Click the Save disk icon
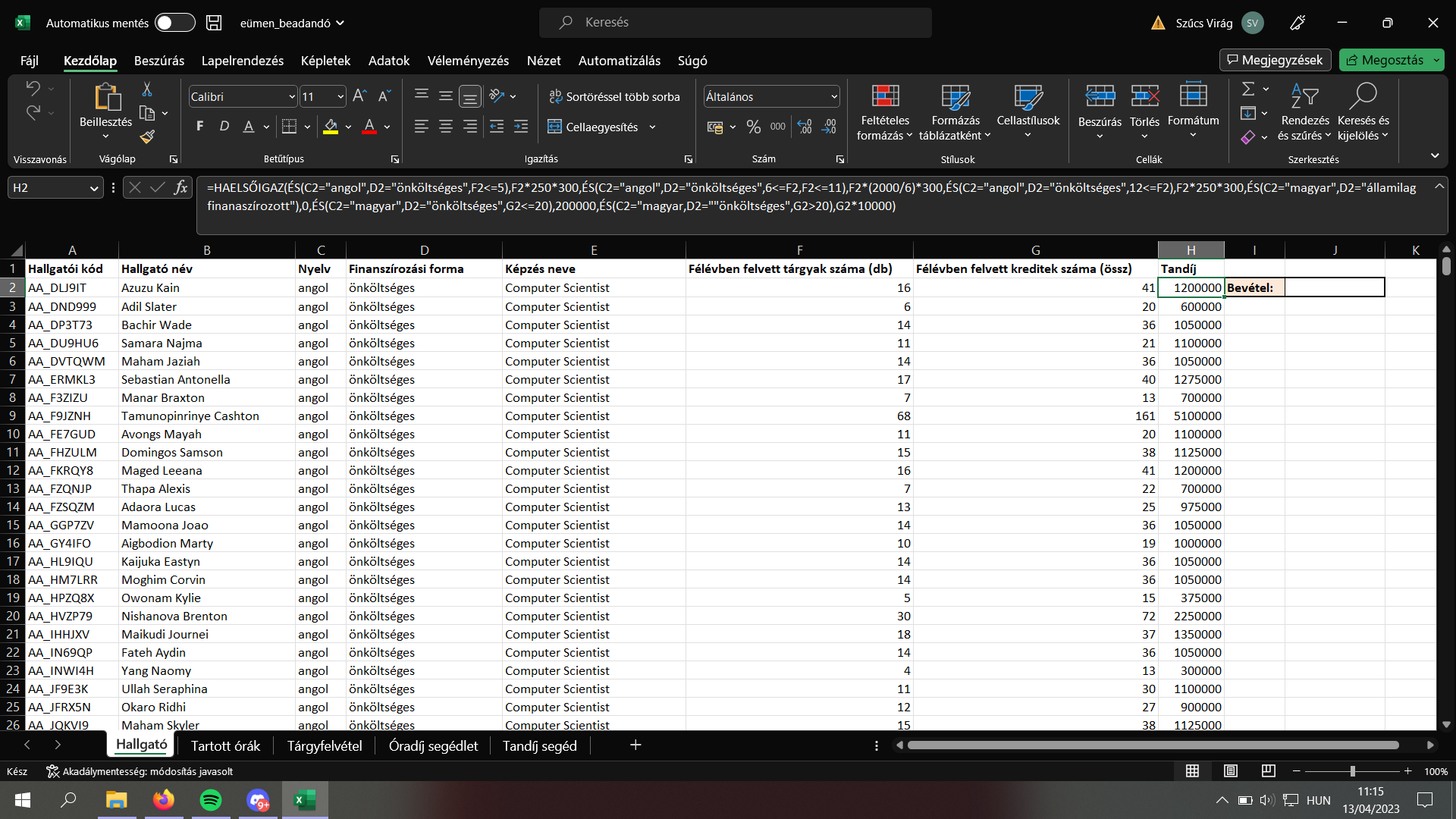Image resolution: width=1456 pixels, height=819 pixels. [x=215, y=23]
